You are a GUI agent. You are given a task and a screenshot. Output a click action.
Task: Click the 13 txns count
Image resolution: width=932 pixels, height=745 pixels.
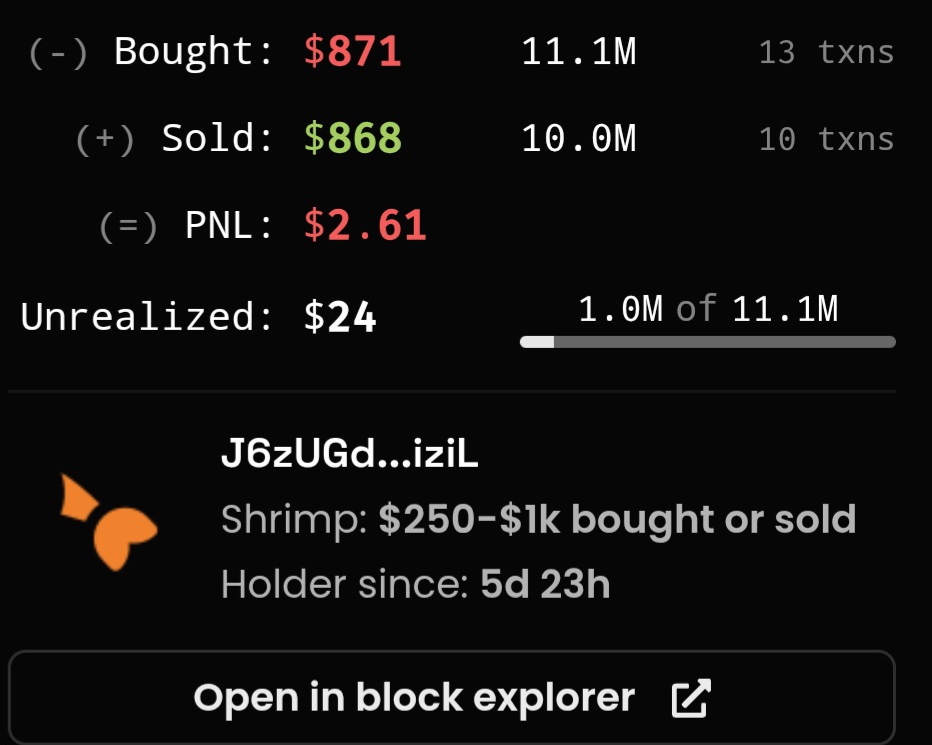(827, 52)
